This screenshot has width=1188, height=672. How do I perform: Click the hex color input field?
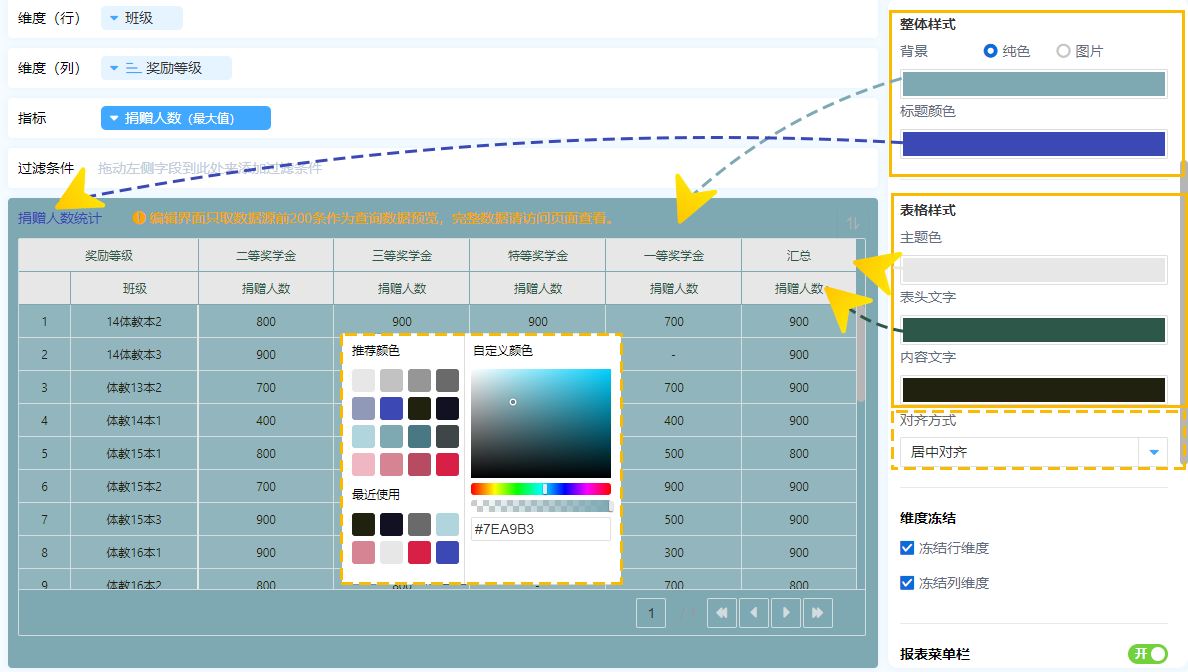540,529
